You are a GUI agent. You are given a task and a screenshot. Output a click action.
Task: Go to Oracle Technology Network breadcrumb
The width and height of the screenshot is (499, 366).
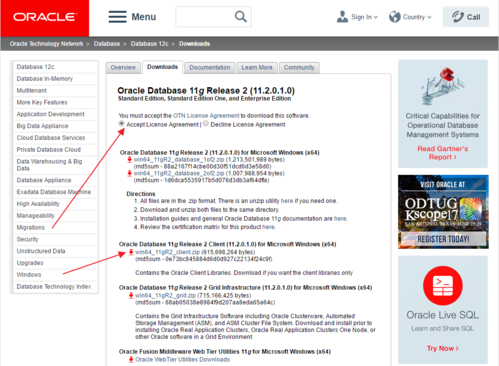coord(46,44)
